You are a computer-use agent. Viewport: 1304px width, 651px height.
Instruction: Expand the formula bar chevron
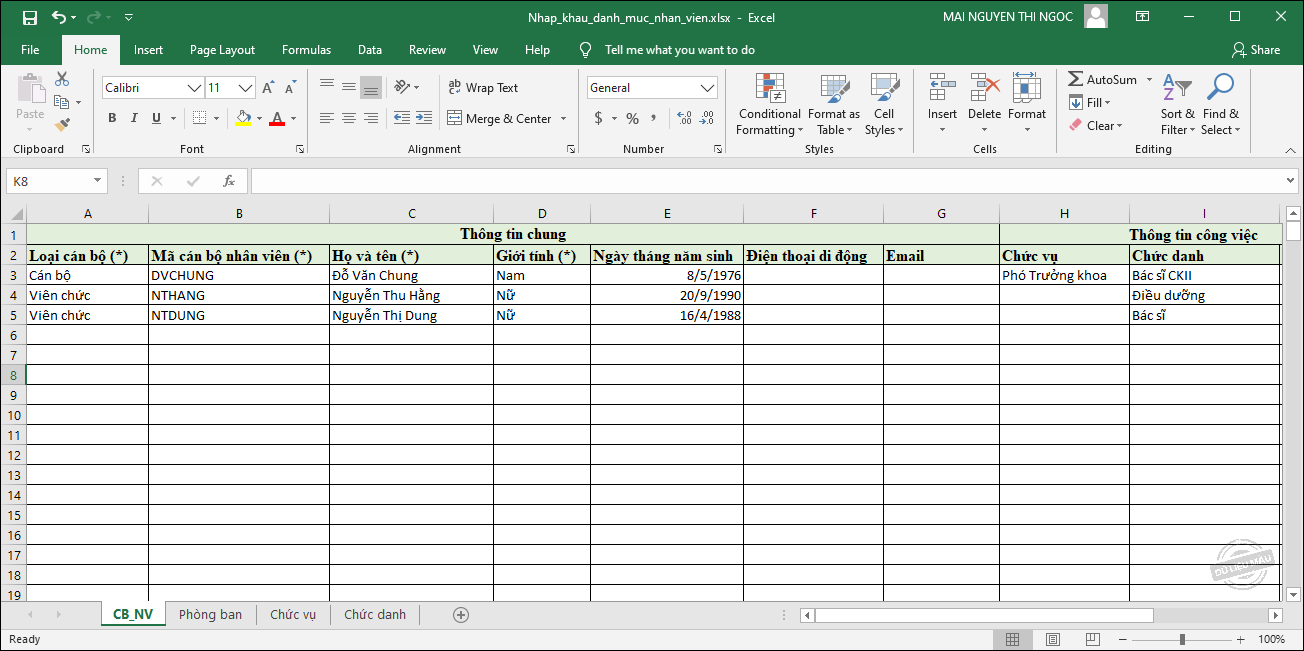pos(1290,181)
